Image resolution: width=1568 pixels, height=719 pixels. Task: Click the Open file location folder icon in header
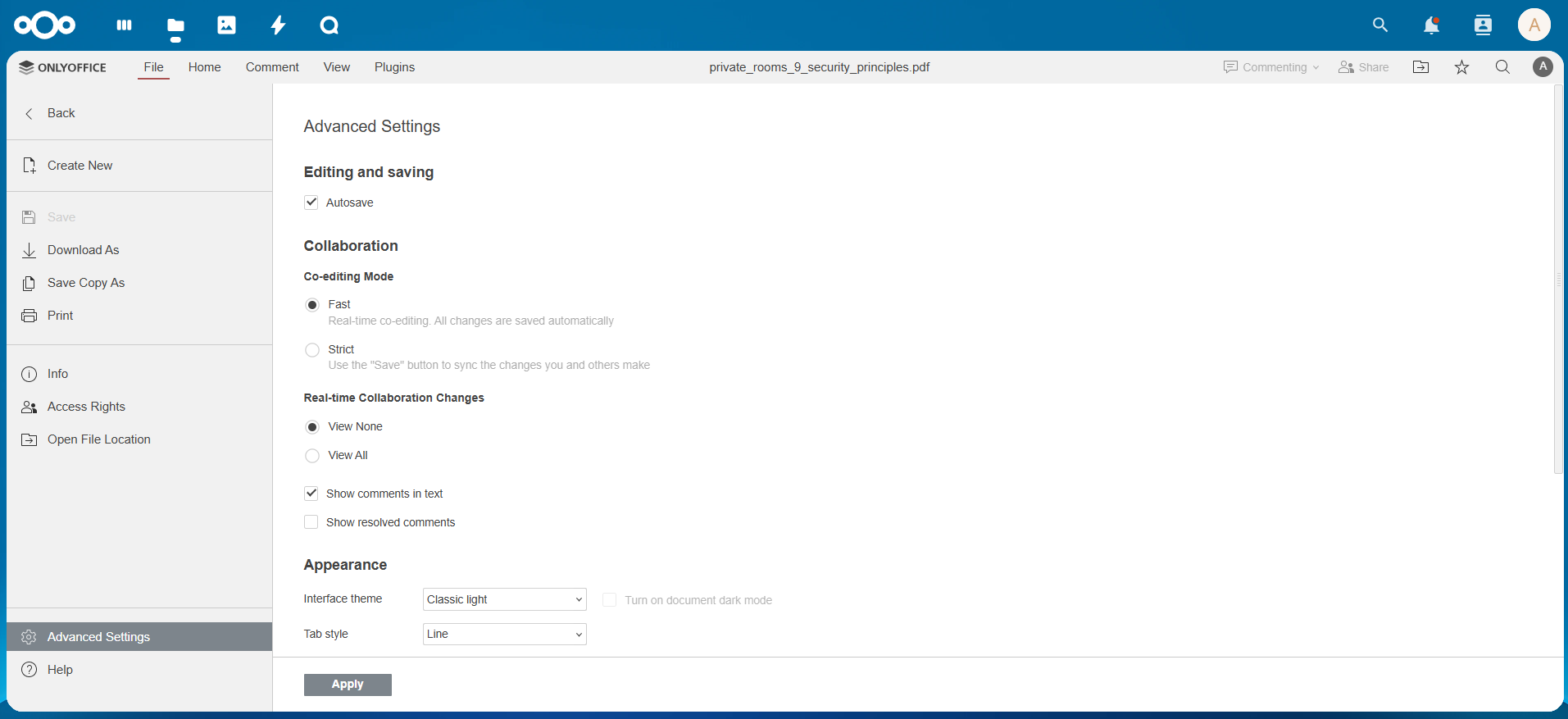(1421, 67)
